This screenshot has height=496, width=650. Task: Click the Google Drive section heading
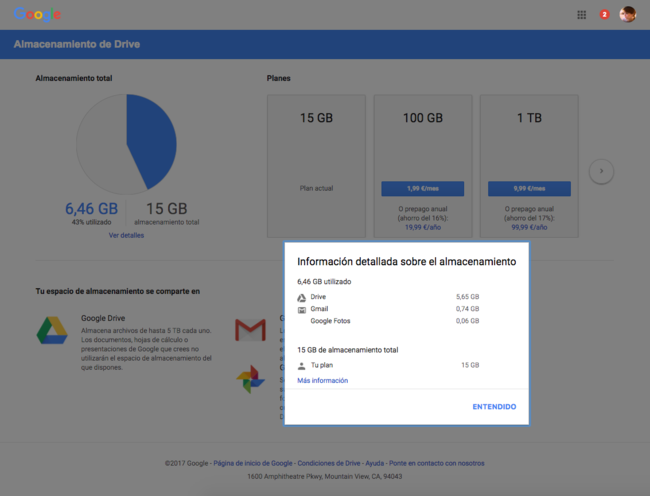tap(103, 318)
